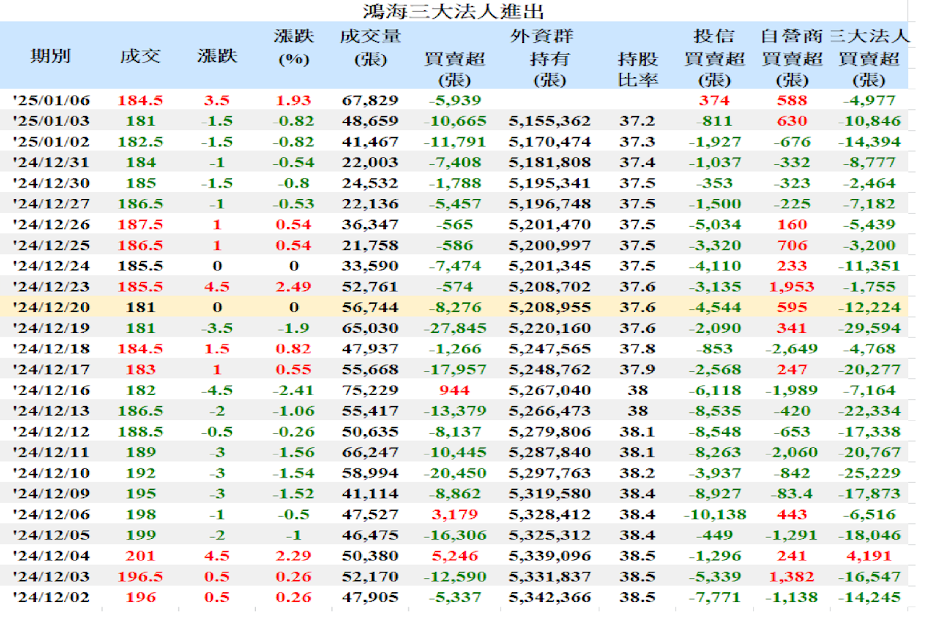
Task: Click percent change -2.41
Action: [293, 390]
